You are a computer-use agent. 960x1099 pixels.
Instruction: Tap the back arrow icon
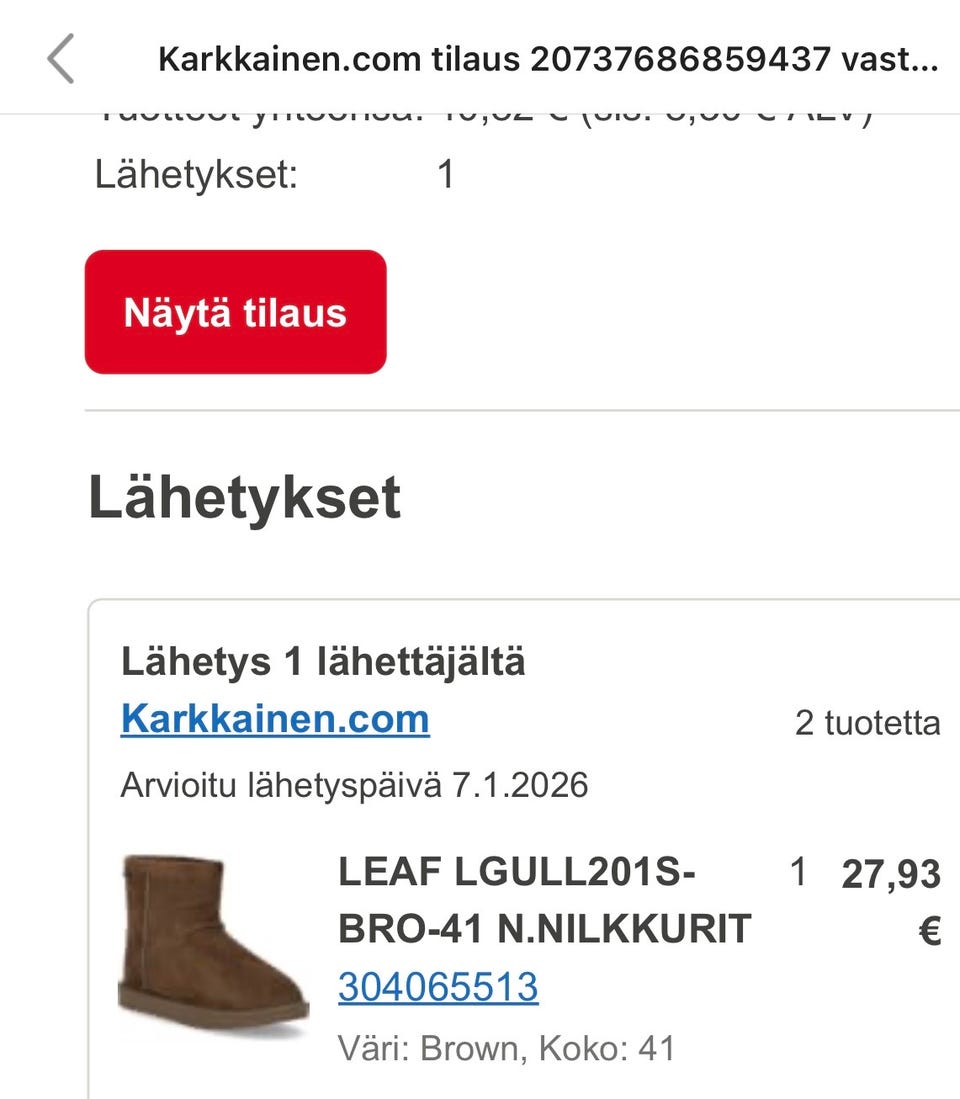coord(60,59)
